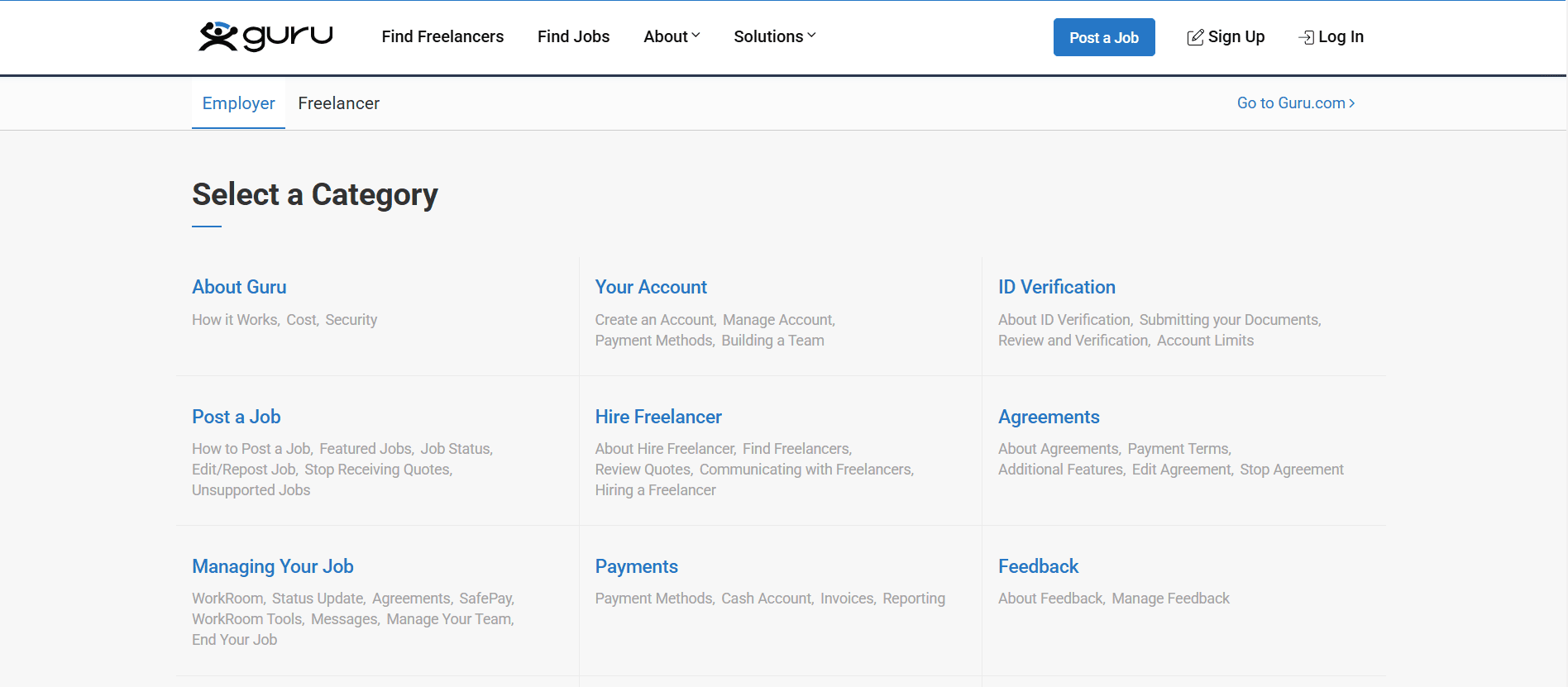Screen dimensions: 1568x687
Task: Click the WorkRoom Tools topic
Action: click(246, 619)
